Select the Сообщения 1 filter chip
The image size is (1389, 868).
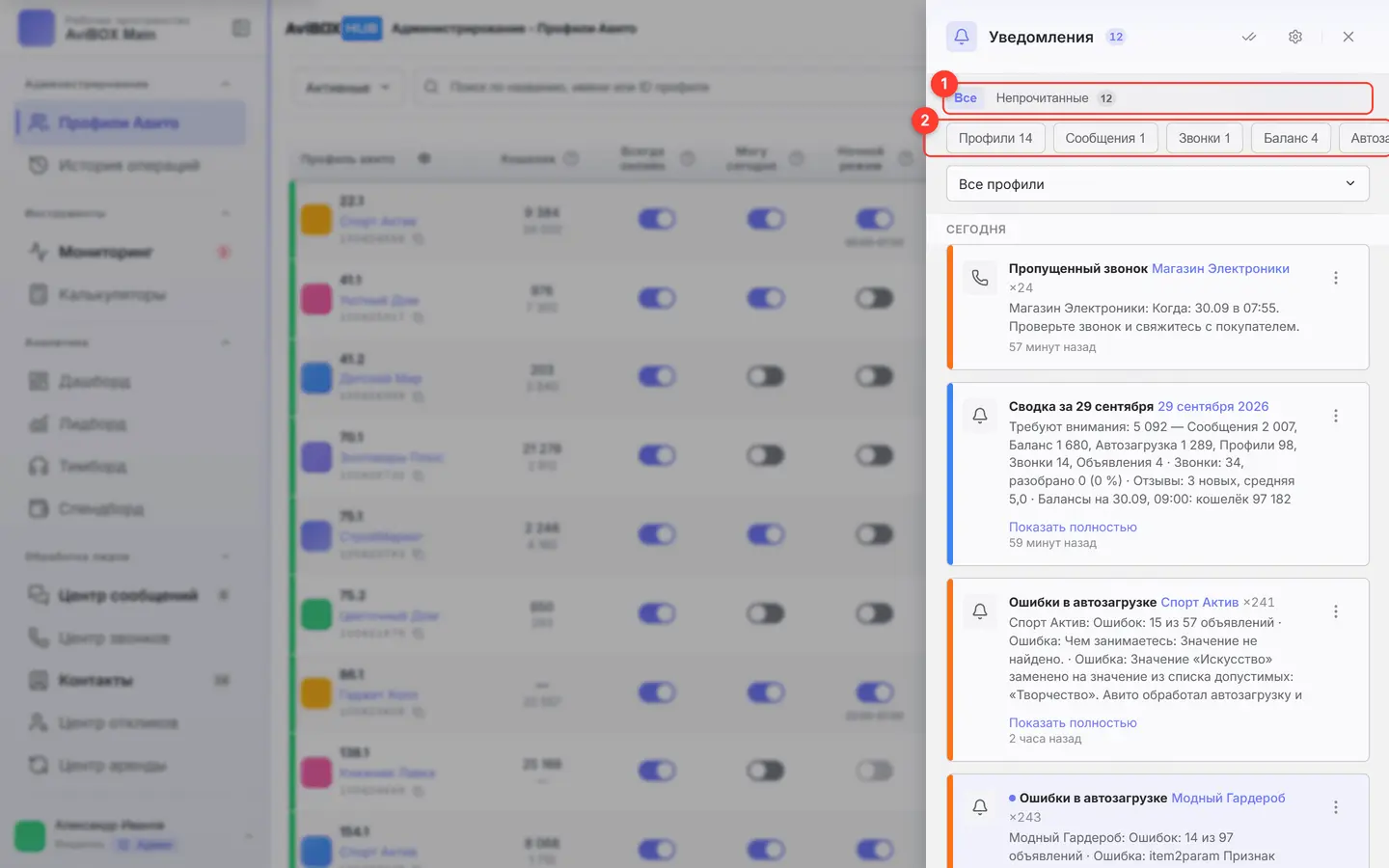(1105, 138)
